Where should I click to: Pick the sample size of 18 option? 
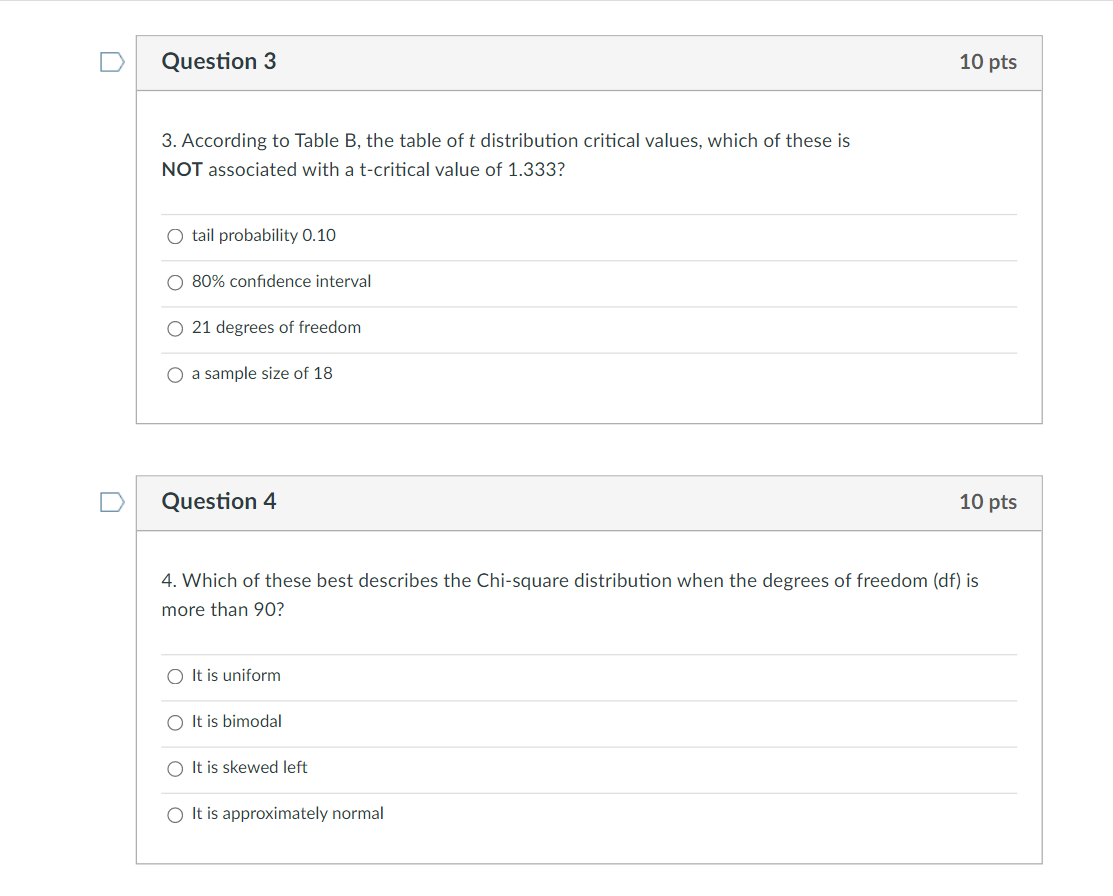(175, 374)
